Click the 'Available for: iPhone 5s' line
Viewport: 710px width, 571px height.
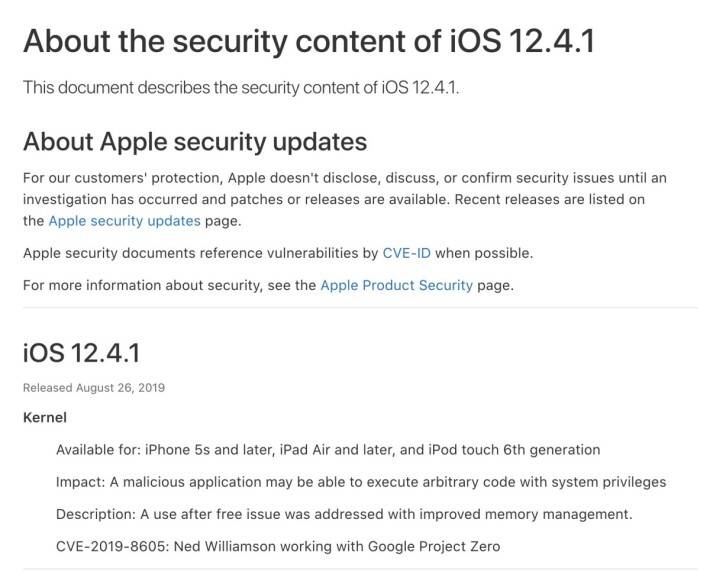click(x=328, y=450)
